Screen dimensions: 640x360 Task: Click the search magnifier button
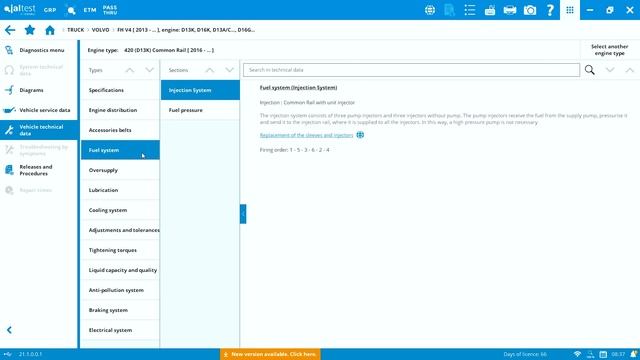pos(589,70)
